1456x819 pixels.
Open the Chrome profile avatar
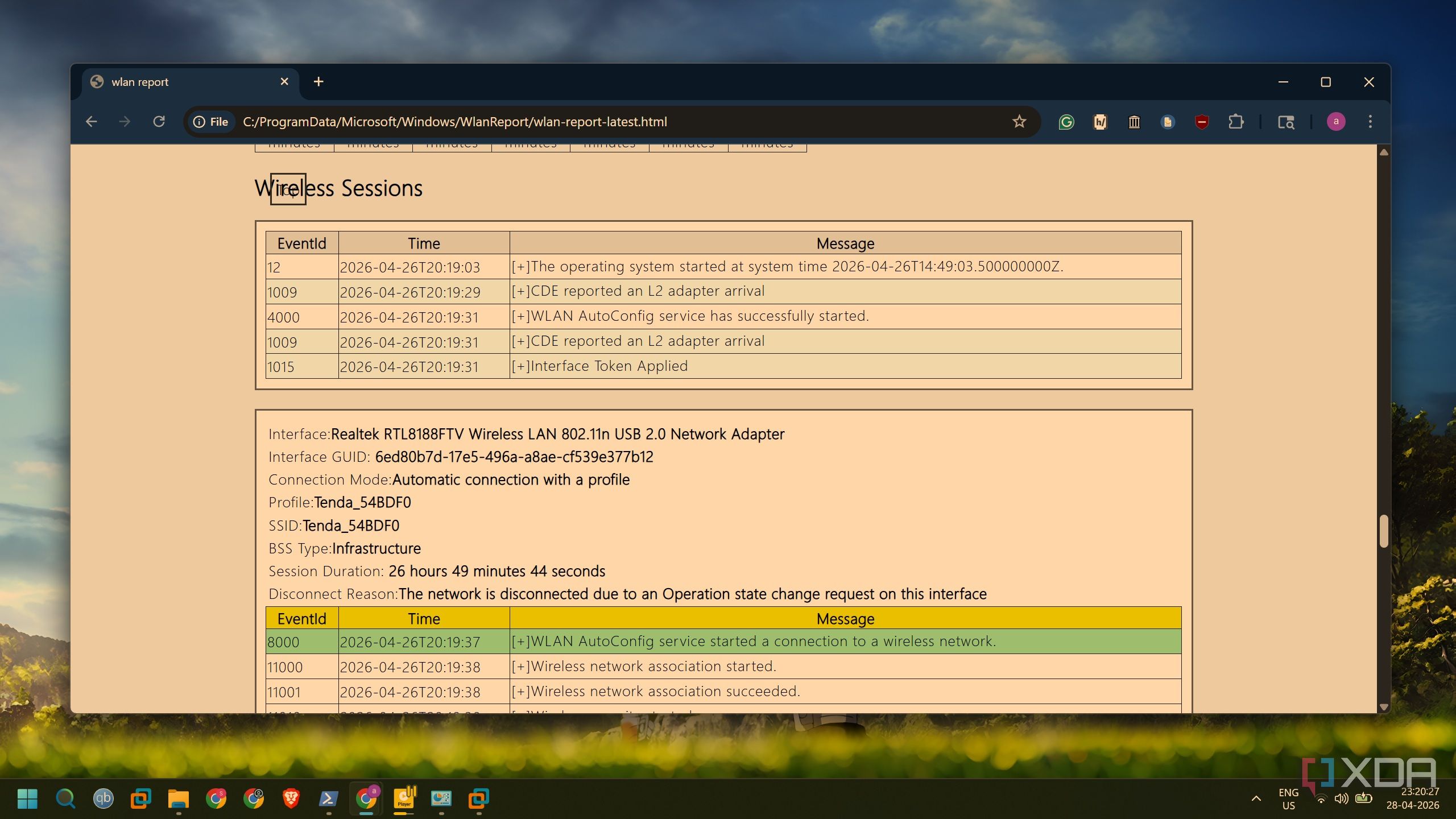click(1336, 122)
